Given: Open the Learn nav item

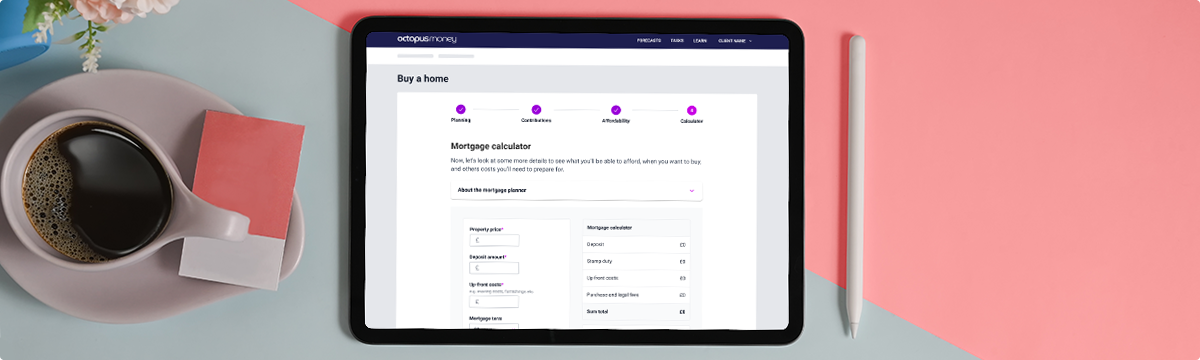Looking at the screenshot, I should pyautogui.click(x=700, y=41).
